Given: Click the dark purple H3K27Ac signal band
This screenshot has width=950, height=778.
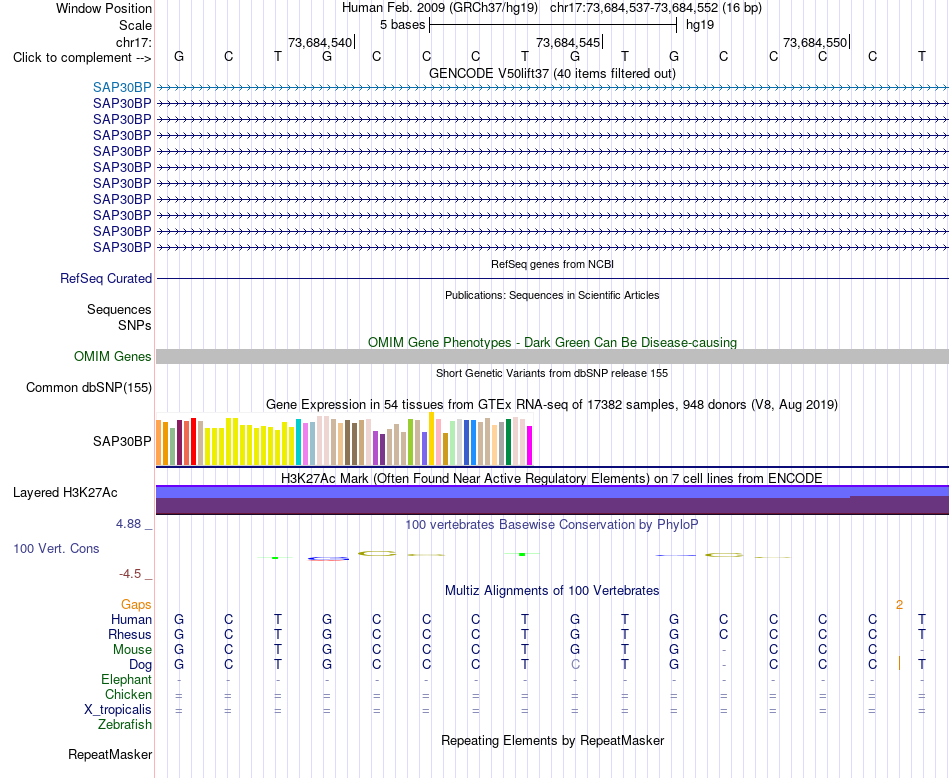Looking at the screenshot, I should coord(552,506).
